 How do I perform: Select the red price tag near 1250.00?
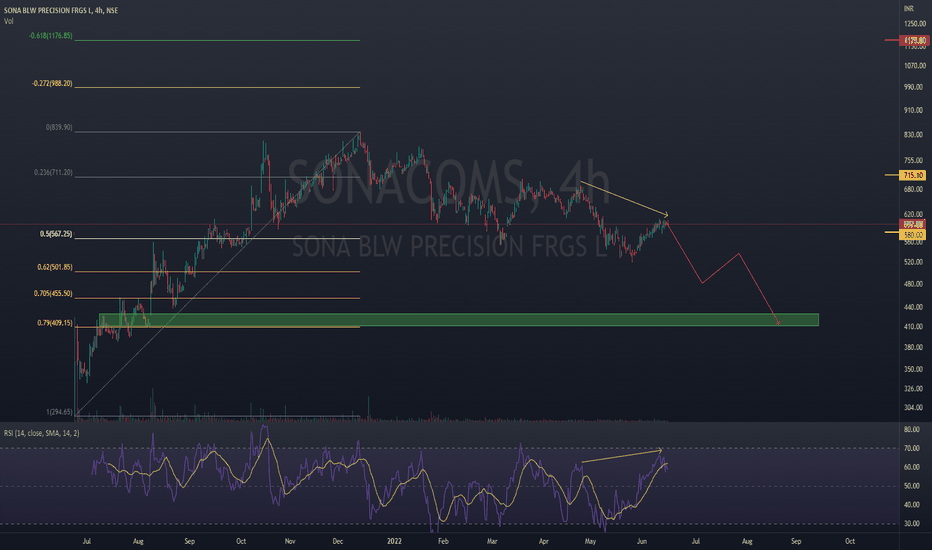tap(914, 40)
